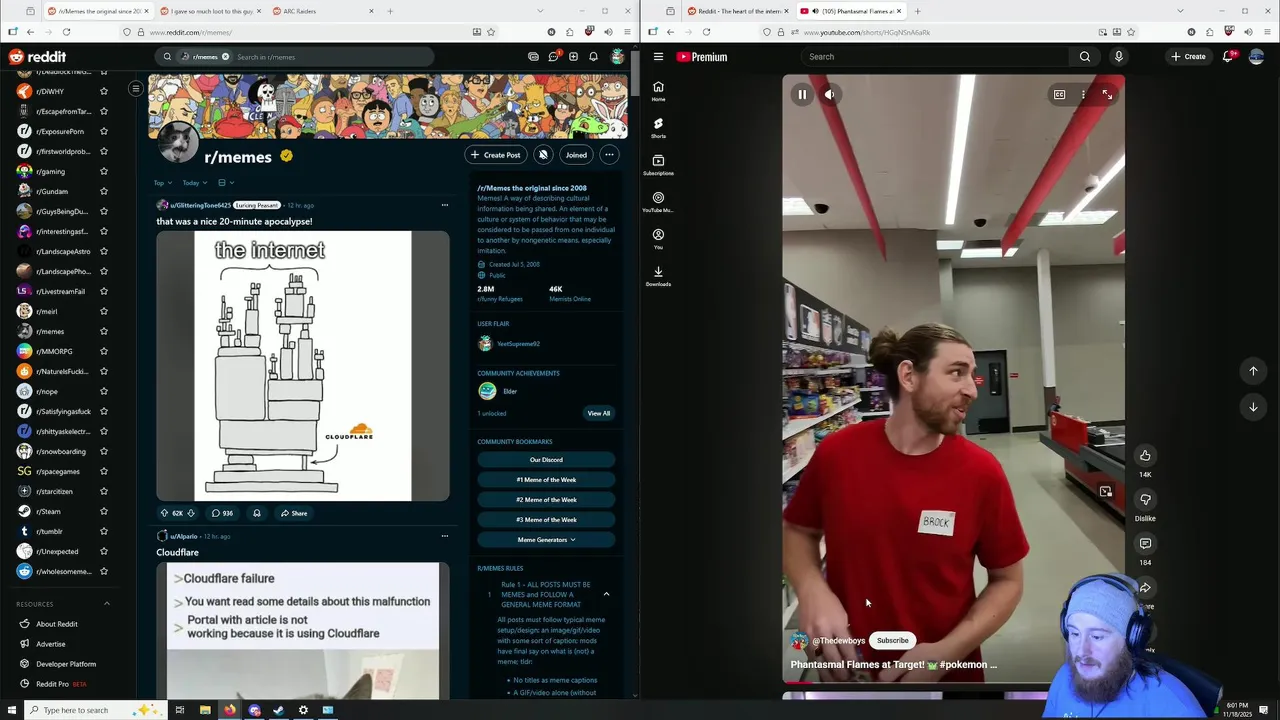Upvote the 20-minute apocalypse post
The image size is (1280, 720).
click(165, 513)
